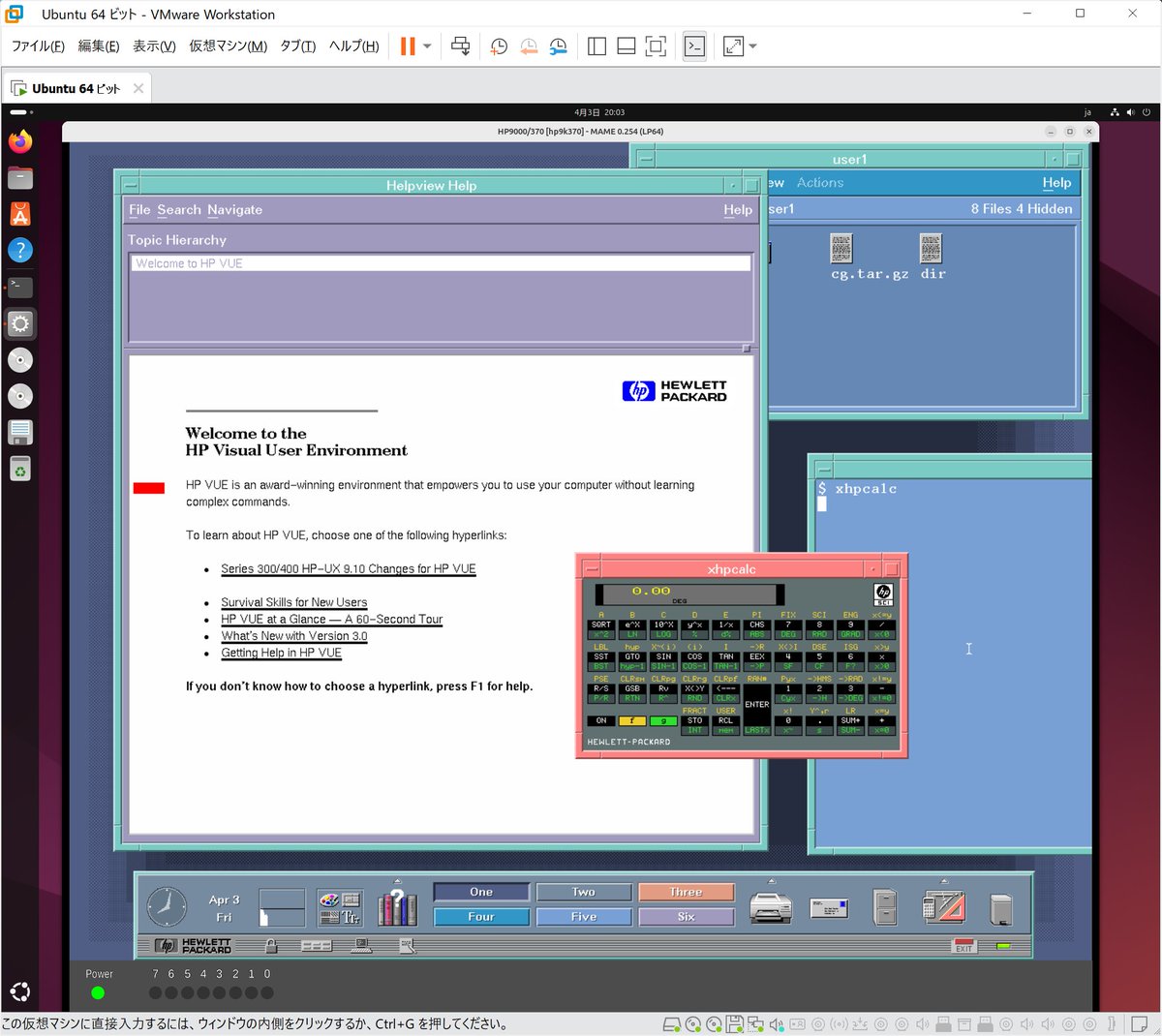The height and width of the screenshot is (1036, 1162).
Task: Open VMware snapshot manager icon
Action: click(x=559, y=46)
